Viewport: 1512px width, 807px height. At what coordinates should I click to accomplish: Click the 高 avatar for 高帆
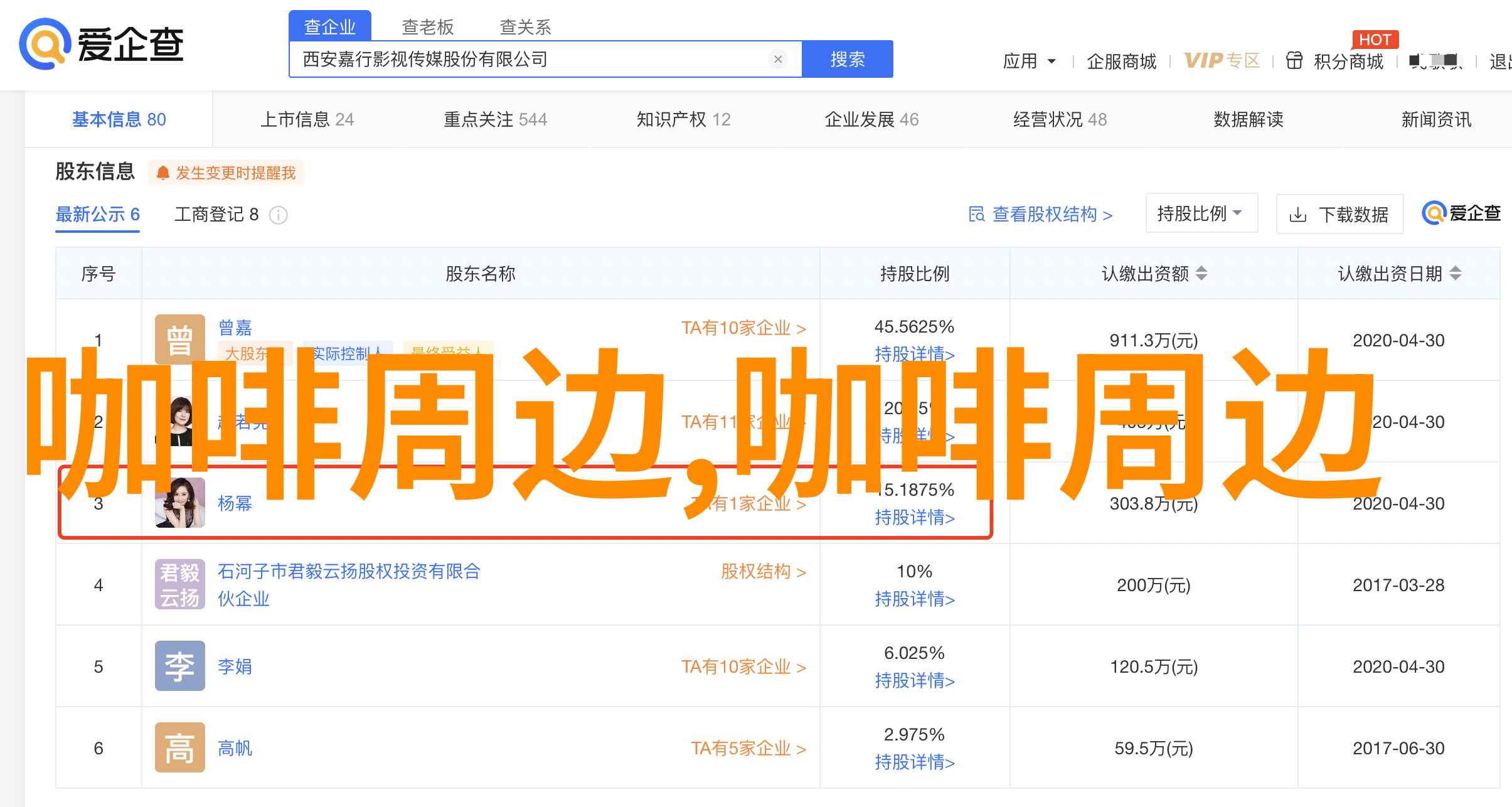pos(180,747)
